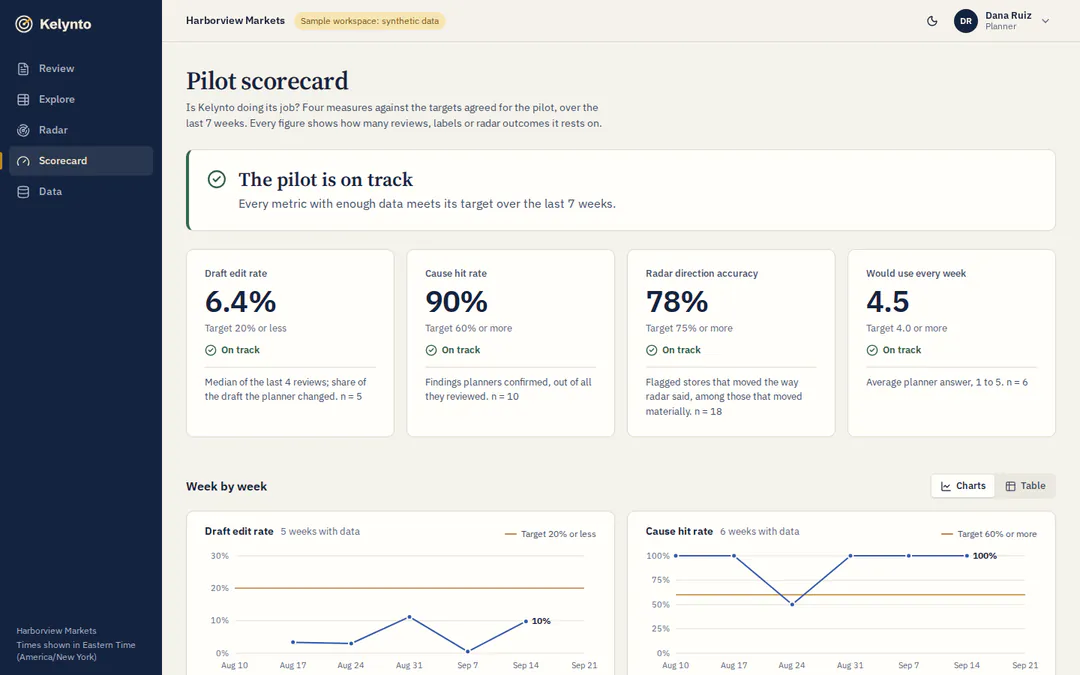Click the 6.4% draft edit rate value
This screenshot has height=675, width=1080.
point(240,302)
